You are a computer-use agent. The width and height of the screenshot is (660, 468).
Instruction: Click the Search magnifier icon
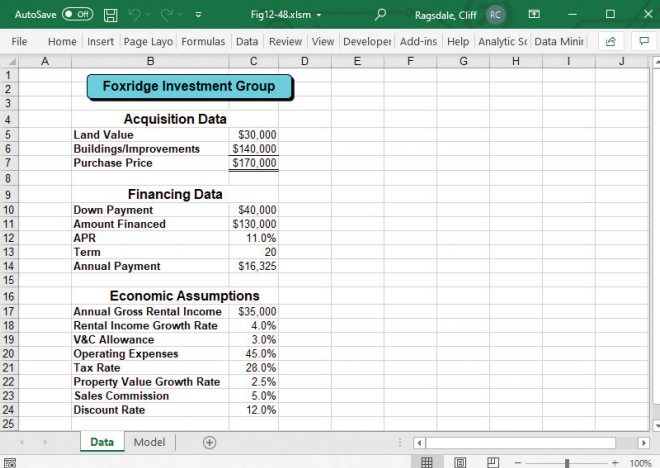pos(380,15)
